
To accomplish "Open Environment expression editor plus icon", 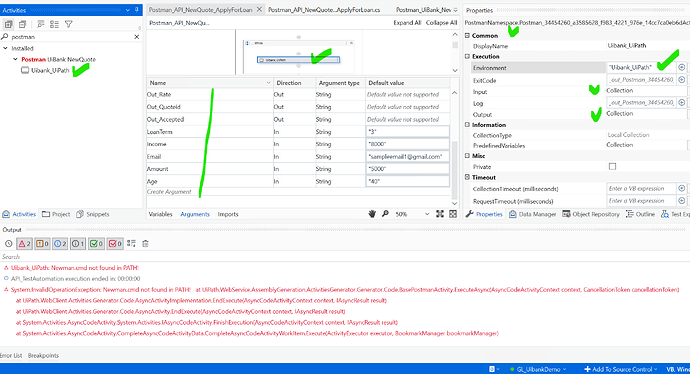I will point(682,67).
